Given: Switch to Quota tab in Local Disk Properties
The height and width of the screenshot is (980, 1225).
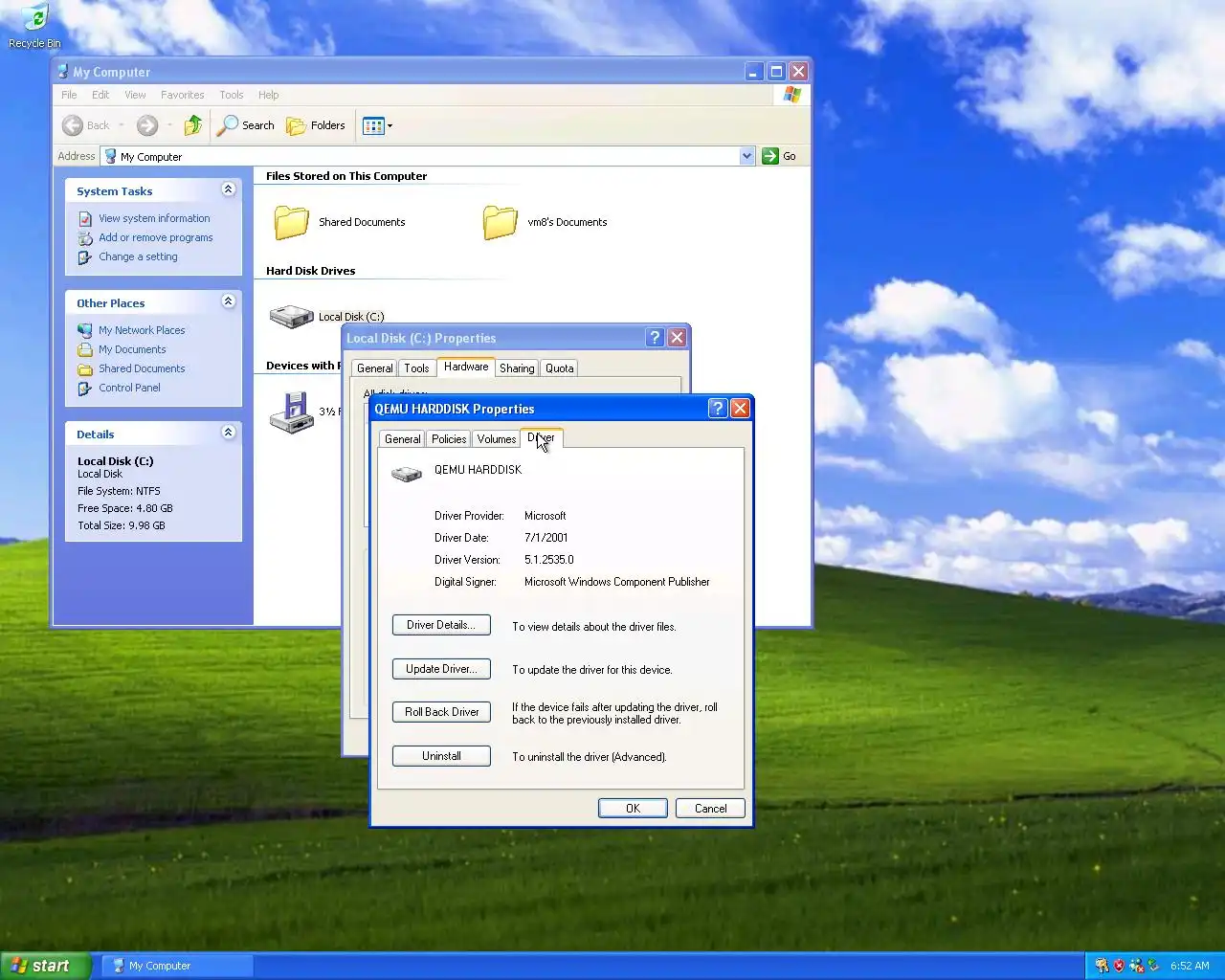Looking at the screenshot, I should click(560, 368).
